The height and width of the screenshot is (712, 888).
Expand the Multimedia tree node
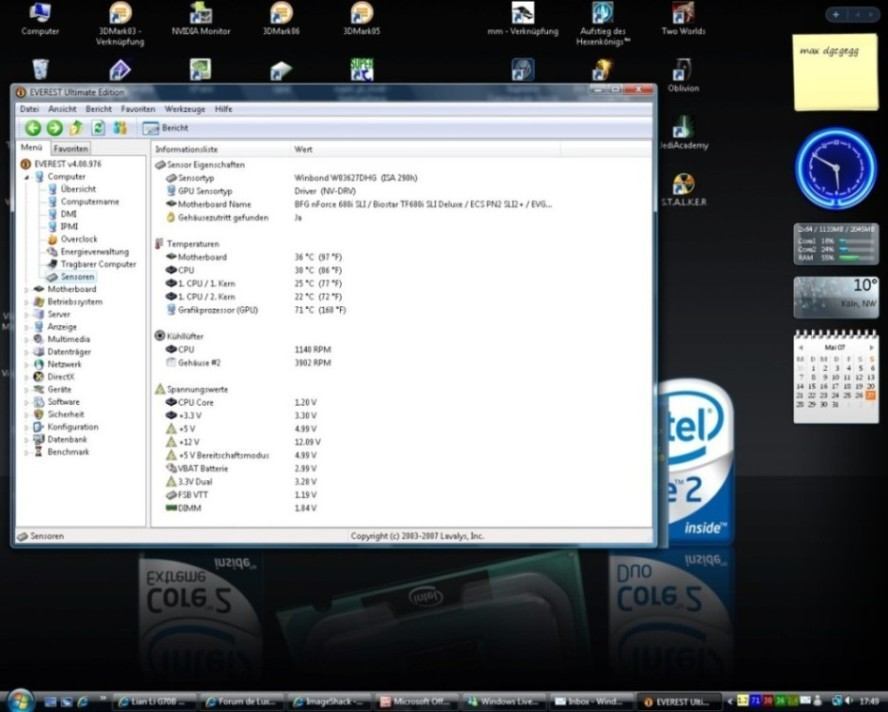coord(27,339)
